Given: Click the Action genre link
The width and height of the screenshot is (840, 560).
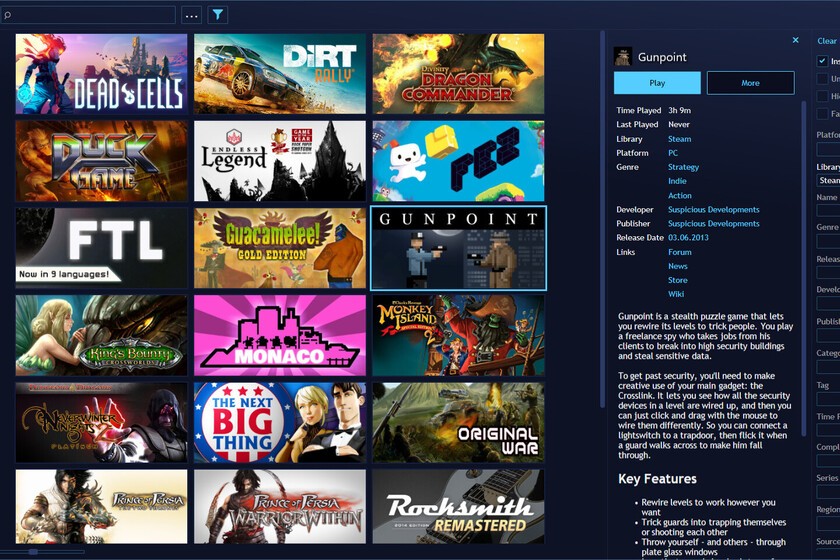Looking at the screenshot, I should [x=679, y=196].
